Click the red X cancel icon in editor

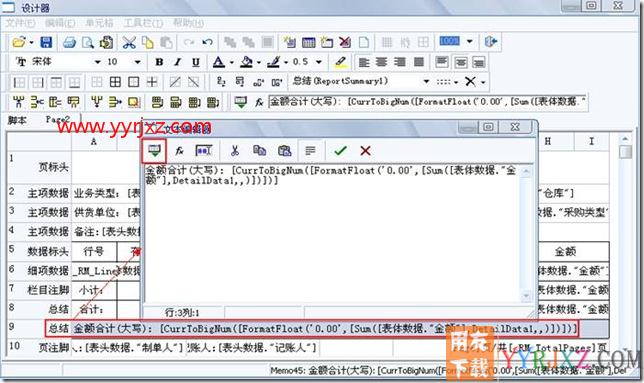[365, 151]
